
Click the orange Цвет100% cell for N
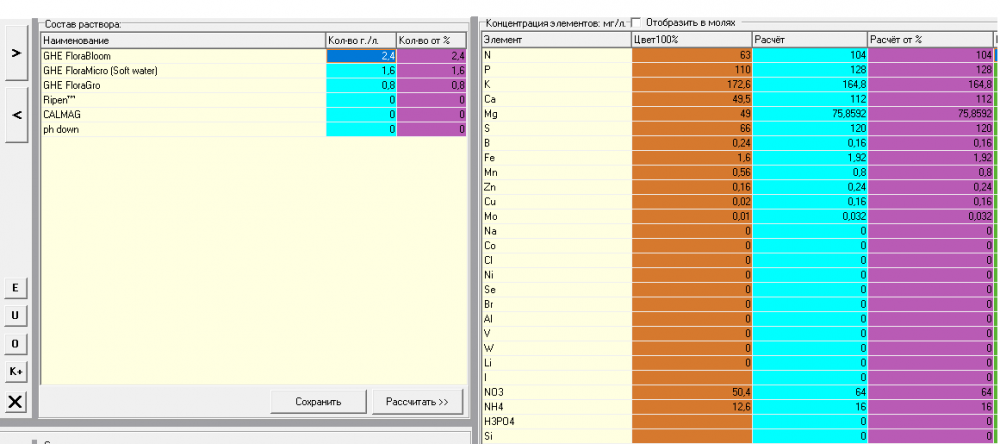692,56
